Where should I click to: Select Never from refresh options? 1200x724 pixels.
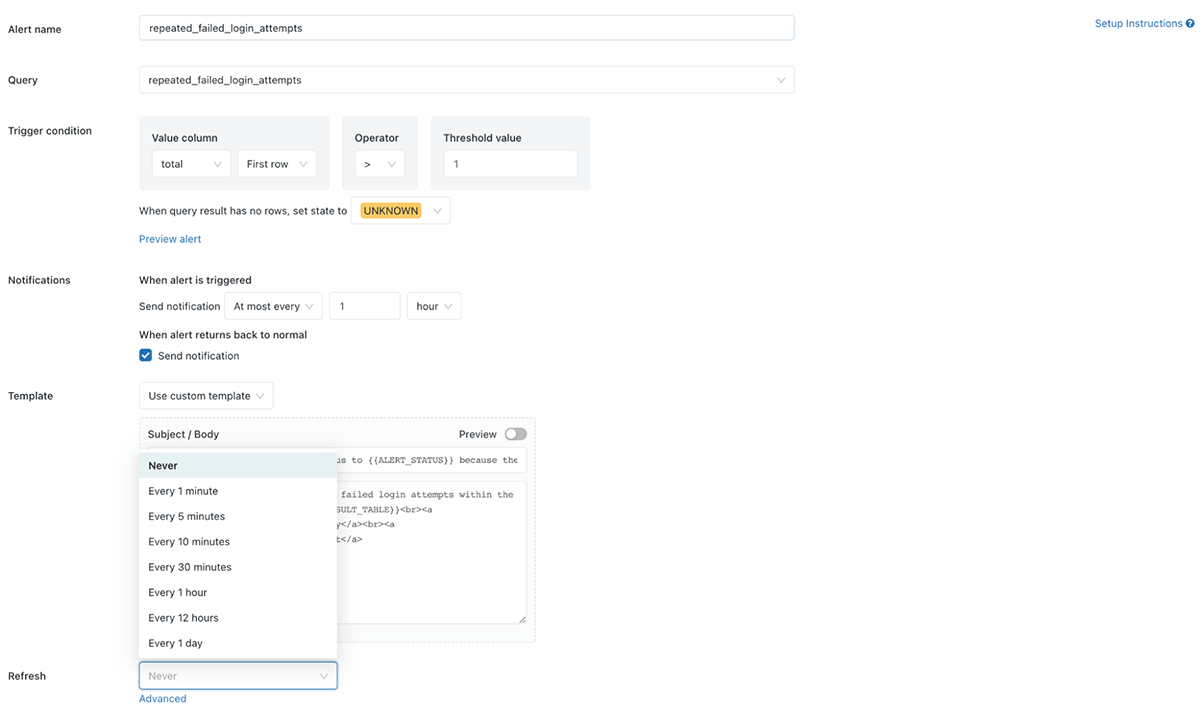[163, 466]
